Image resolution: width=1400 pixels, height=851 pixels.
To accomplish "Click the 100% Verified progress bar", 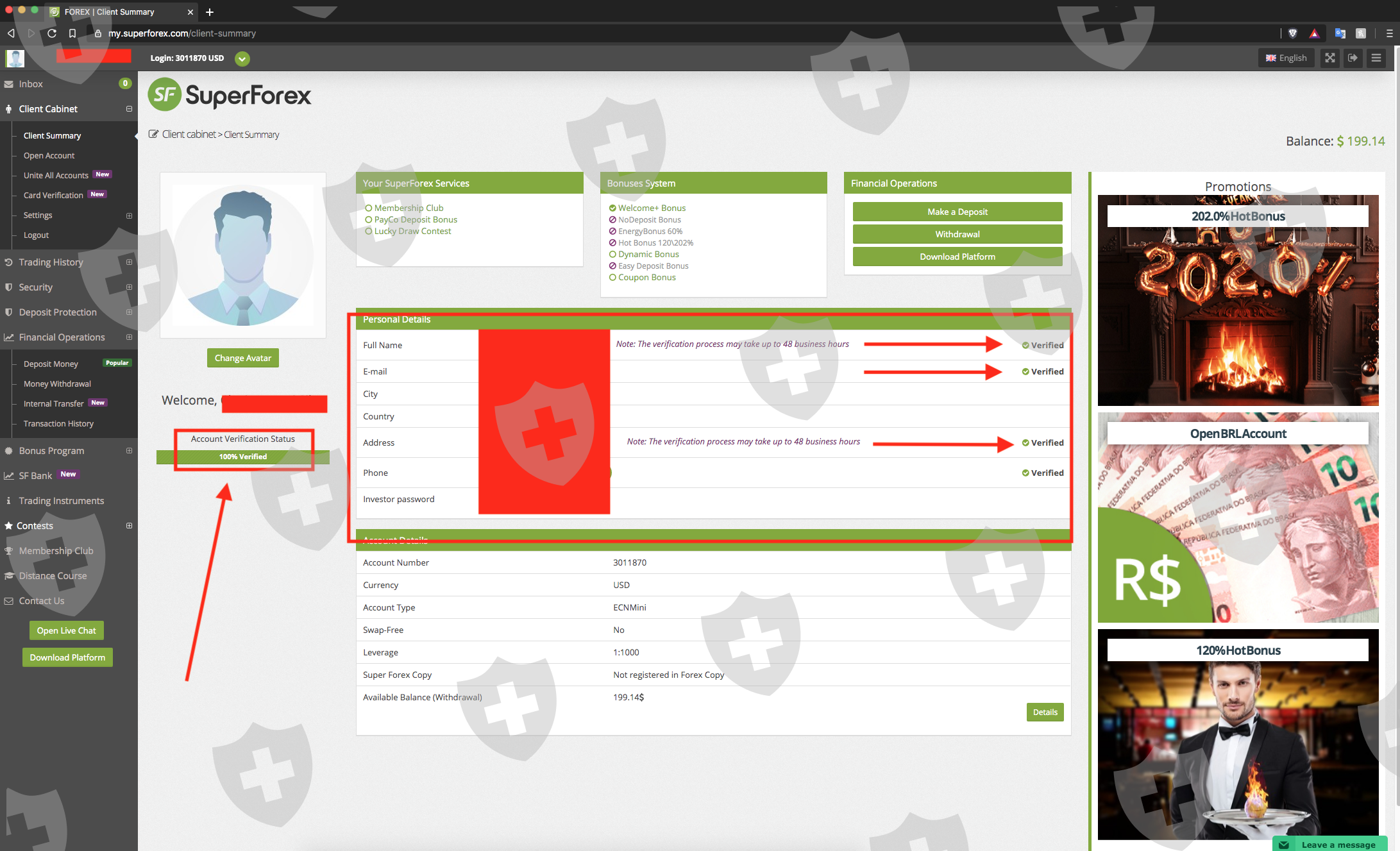I will (243, 457).
